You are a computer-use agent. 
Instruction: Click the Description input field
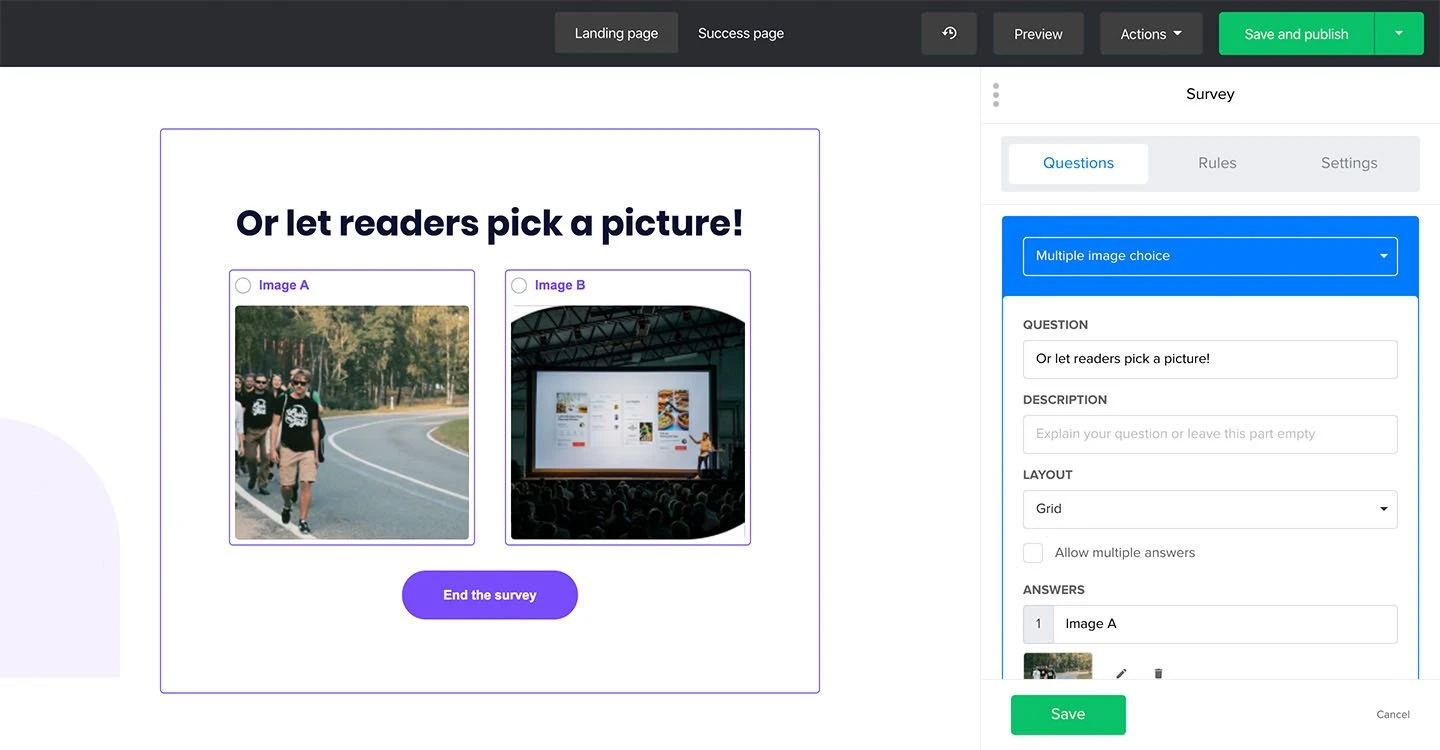pyautogui.click(x=1209, y=434)
